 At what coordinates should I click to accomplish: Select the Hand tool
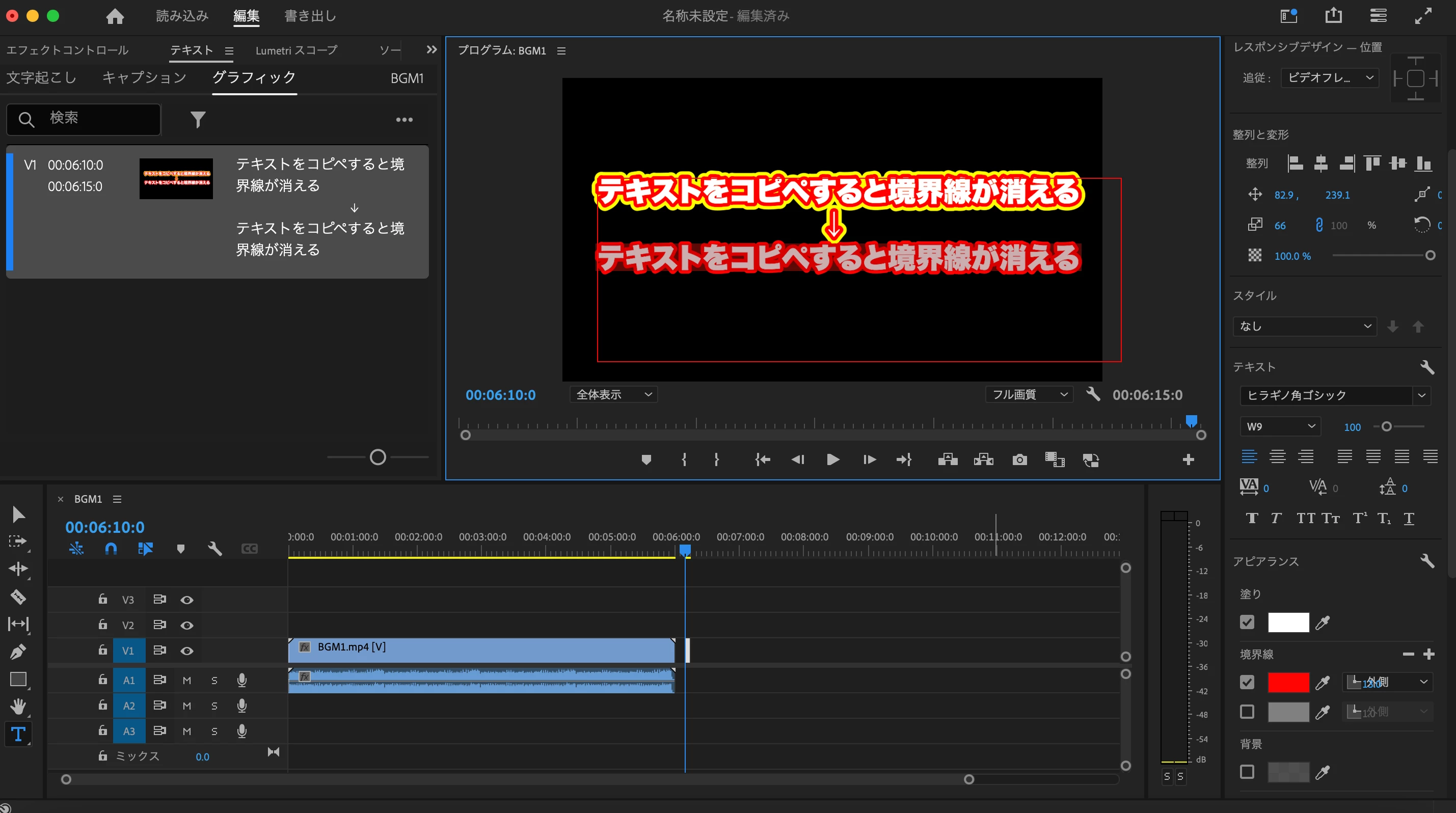pos(18,706)
